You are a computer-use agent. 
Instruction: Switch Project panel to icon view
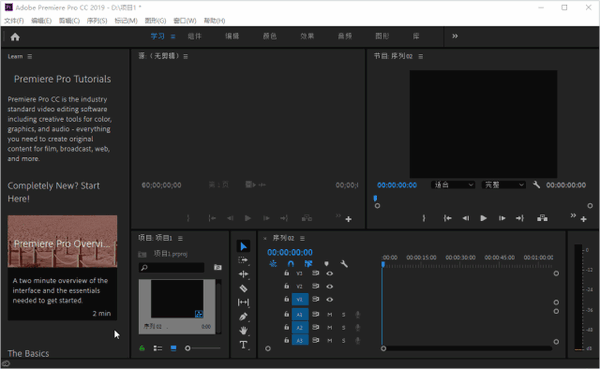pyautogui.click(x=173, y=348)
